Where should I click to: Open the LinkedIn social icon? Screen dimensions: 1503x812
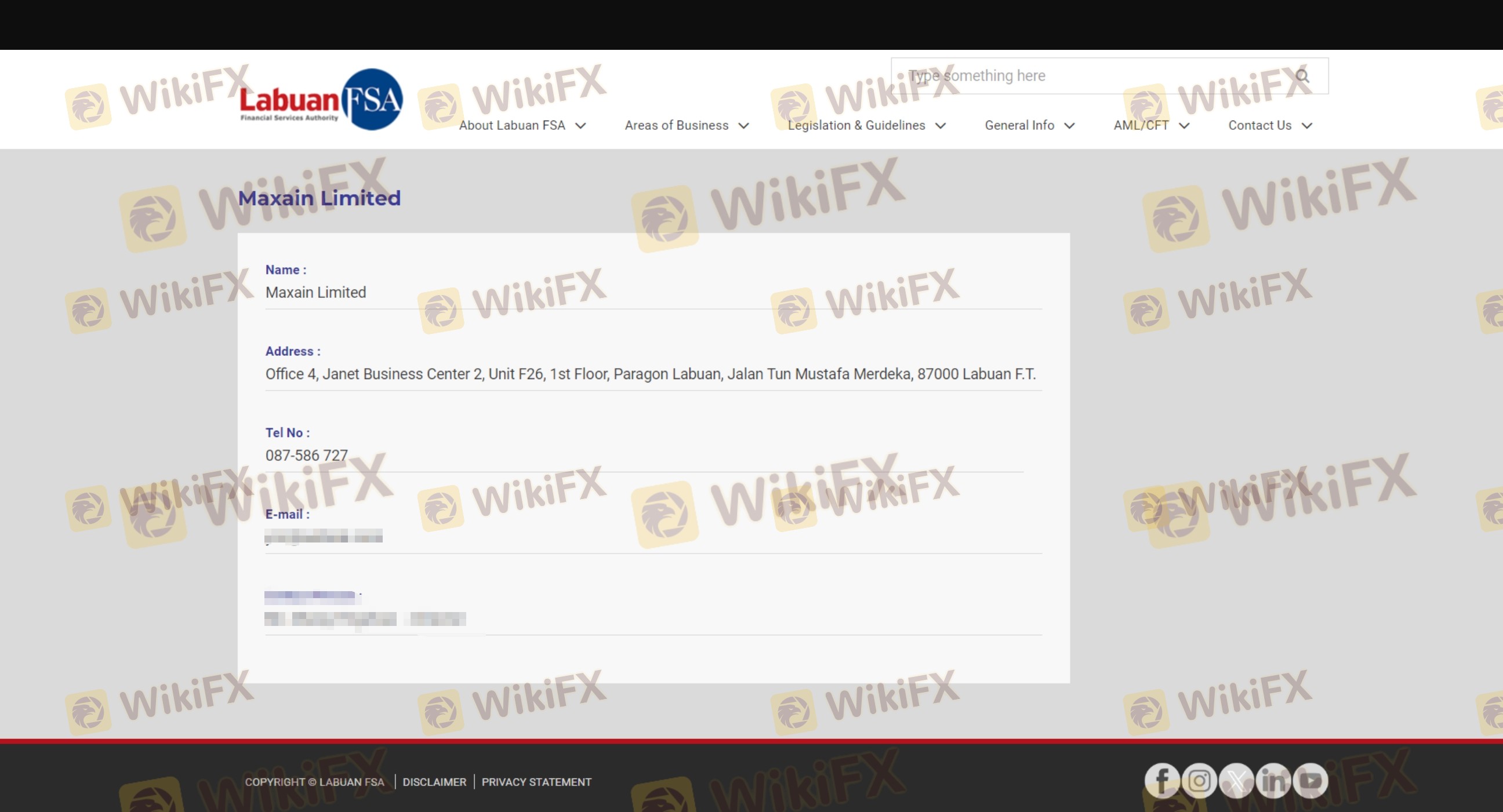pyautogui.click(x=1274, y=781)
